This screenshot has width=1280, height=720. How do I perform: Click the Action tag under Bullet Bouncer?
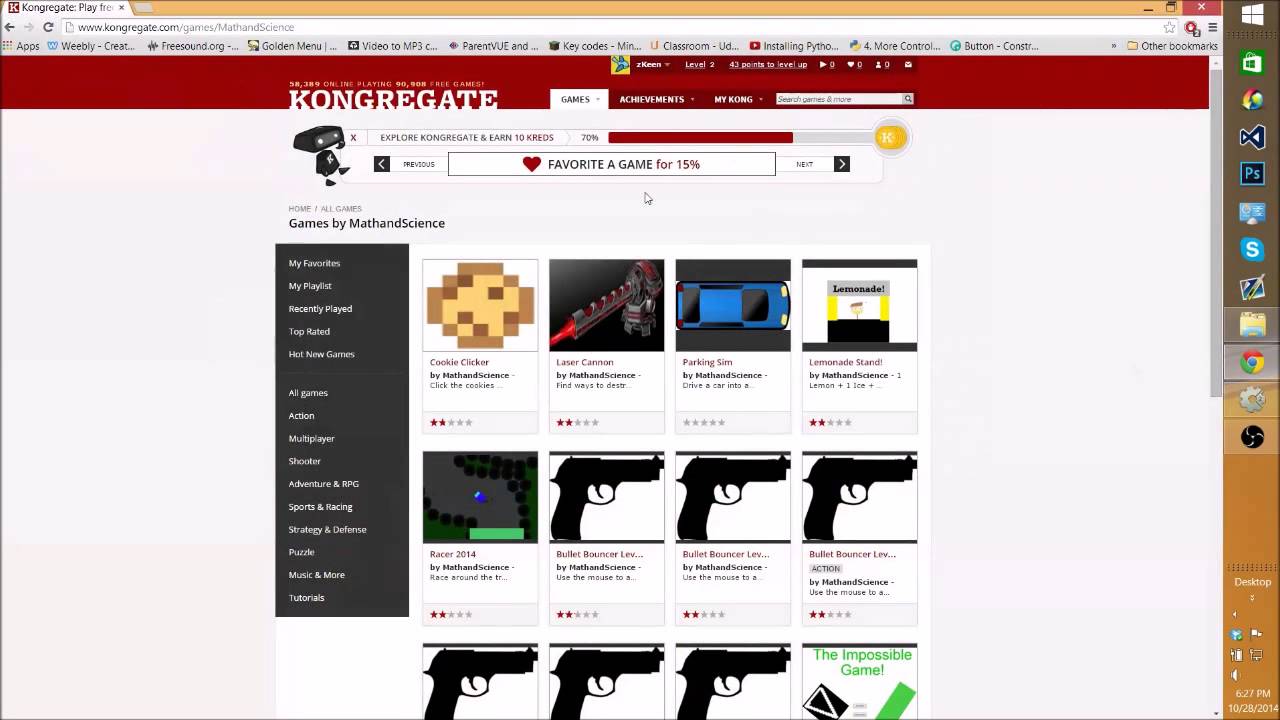826,568
